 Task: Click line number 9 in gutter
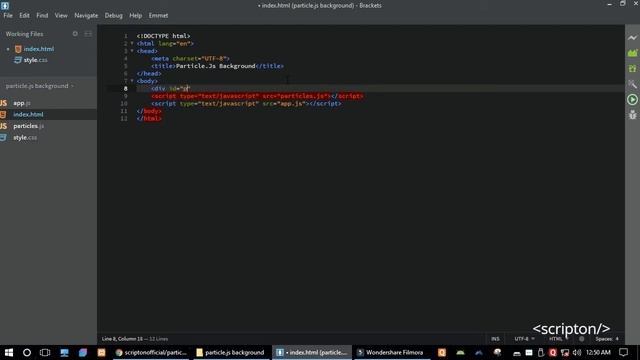pyautogui.click(x=125, y=96)
